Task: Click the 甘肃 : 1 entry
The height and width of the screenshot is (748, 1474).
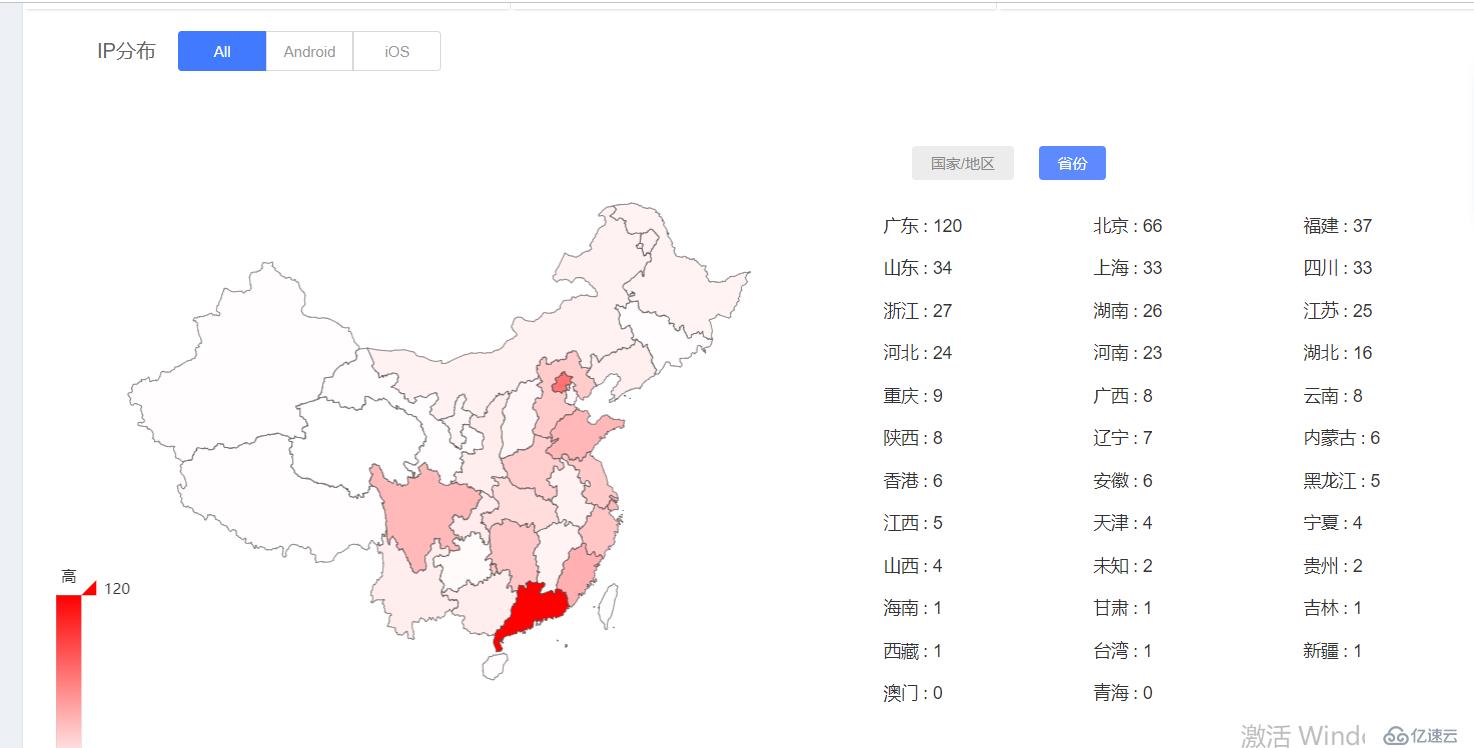Action: coord(1123,608)
